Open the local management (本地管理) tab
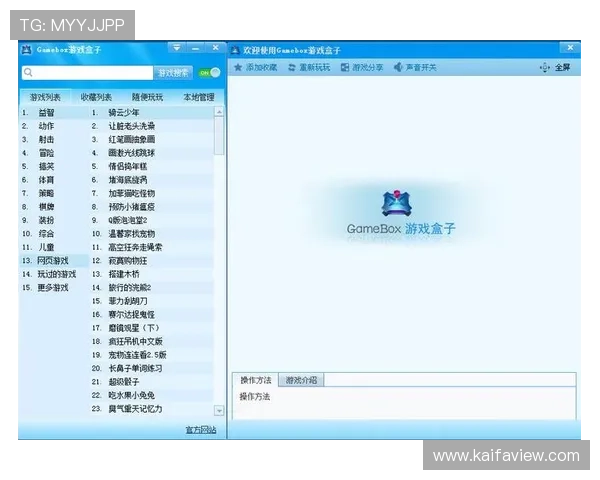600x480 pixels. pos(199,97)
